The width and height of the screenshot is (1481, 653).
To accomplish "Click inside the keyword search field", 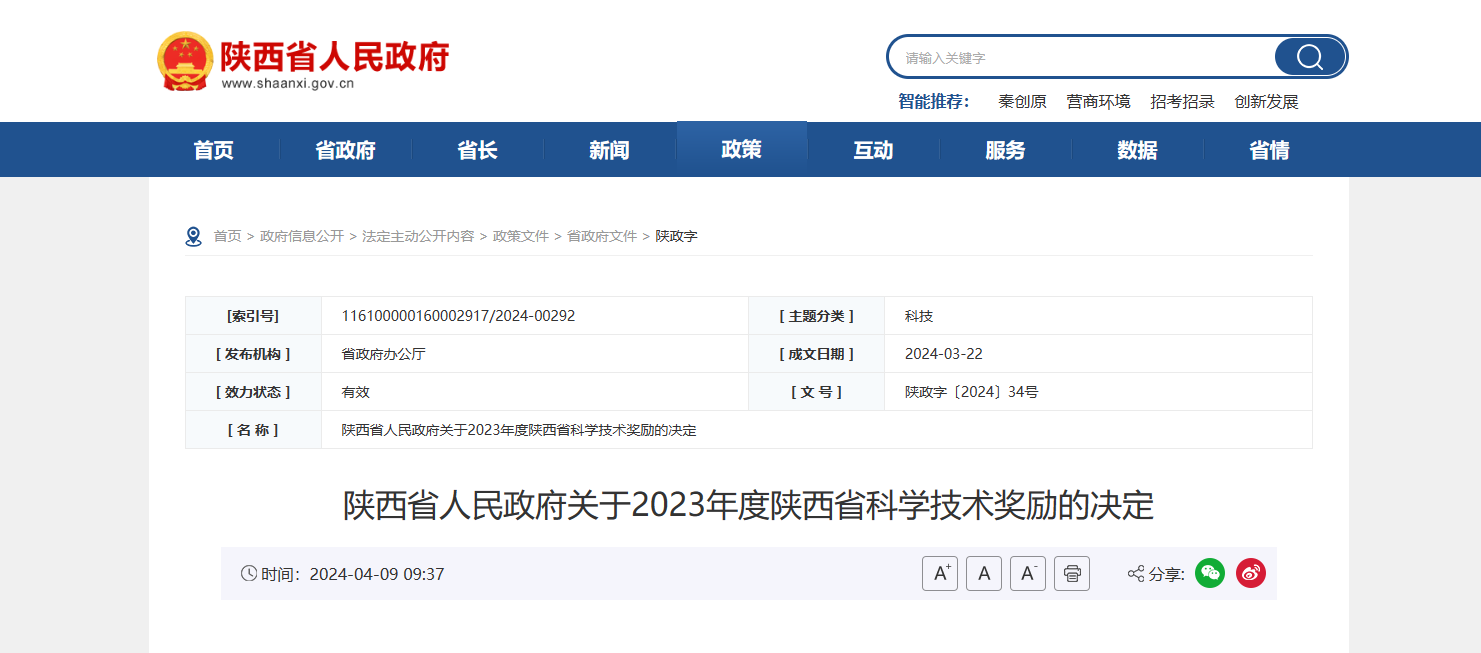I will (1080, 58).
